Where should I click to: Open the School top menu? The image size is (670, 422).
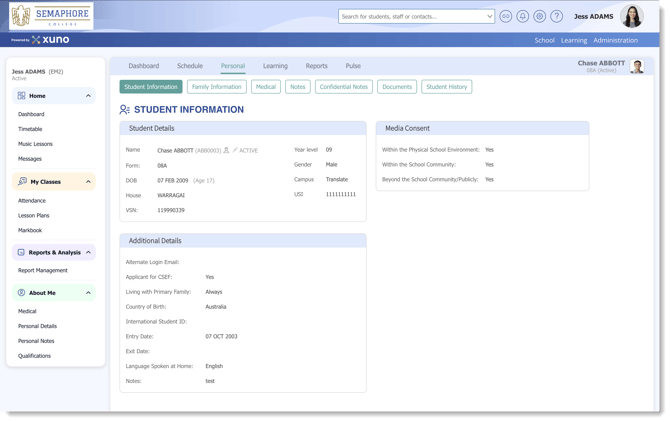pyautogui.click(x=544, y=40)
